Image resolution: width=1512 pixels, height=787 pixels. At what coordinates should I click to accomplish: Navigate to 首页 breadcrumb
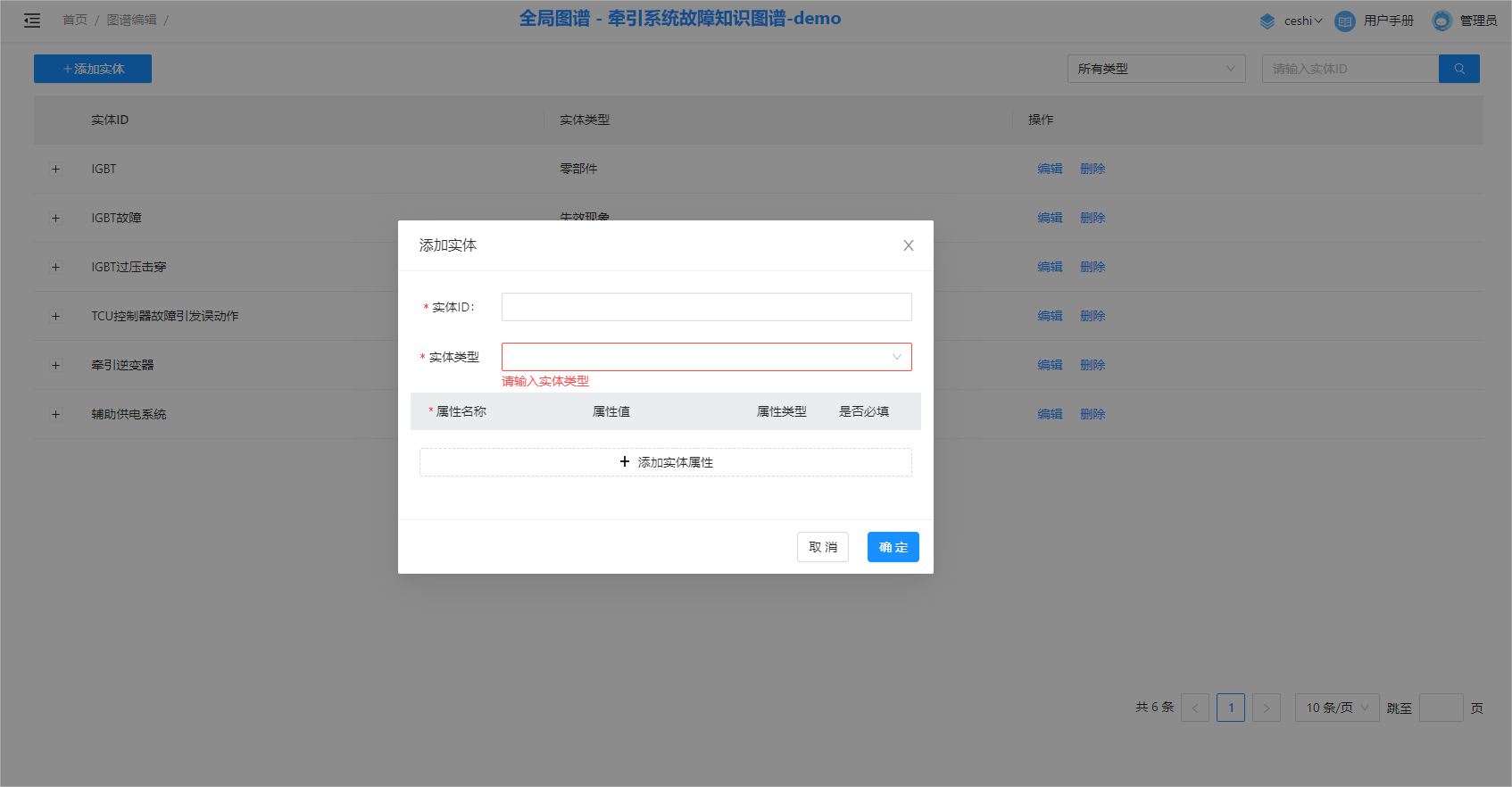(75, 20)
